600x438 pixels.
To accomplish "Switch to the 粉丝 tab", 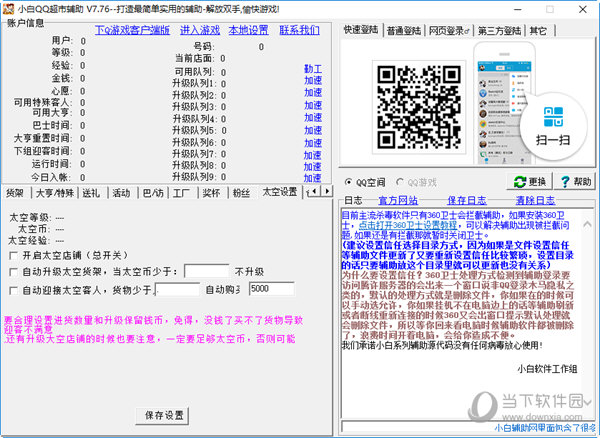I will 241,193.
